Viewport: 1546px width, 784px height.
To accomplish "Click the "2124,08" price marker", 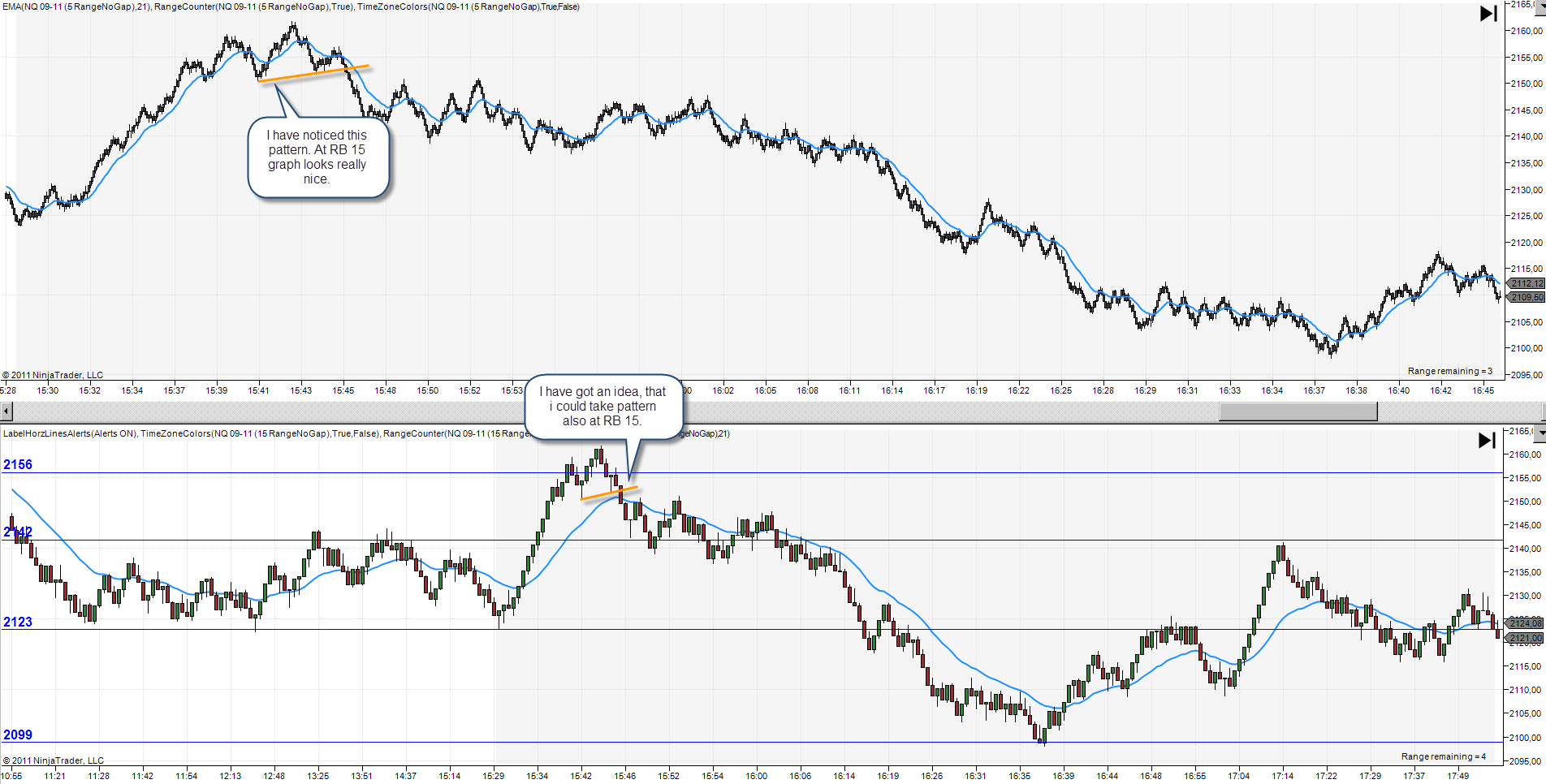I will 1525,623.
